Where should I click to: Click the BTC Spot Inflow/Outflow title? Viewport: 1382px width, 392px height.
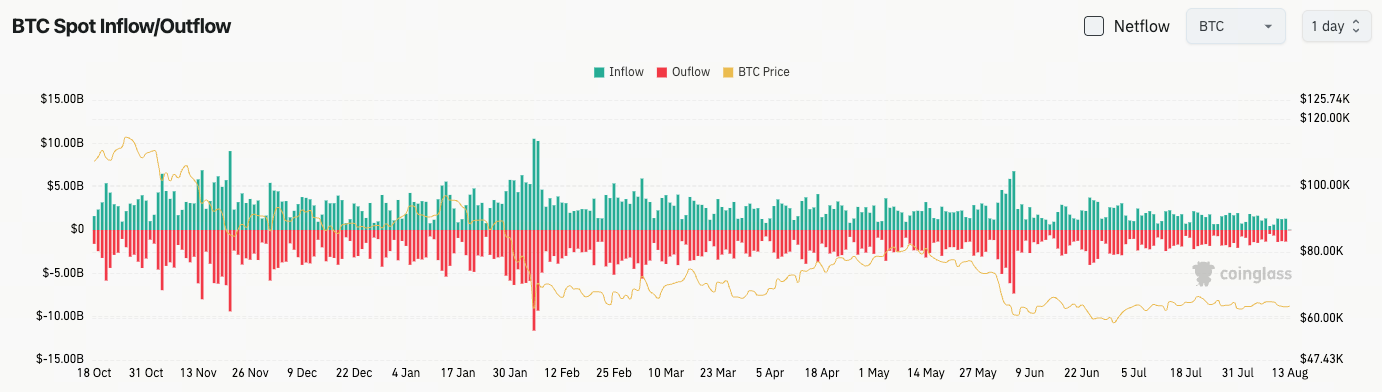point(121,26)
